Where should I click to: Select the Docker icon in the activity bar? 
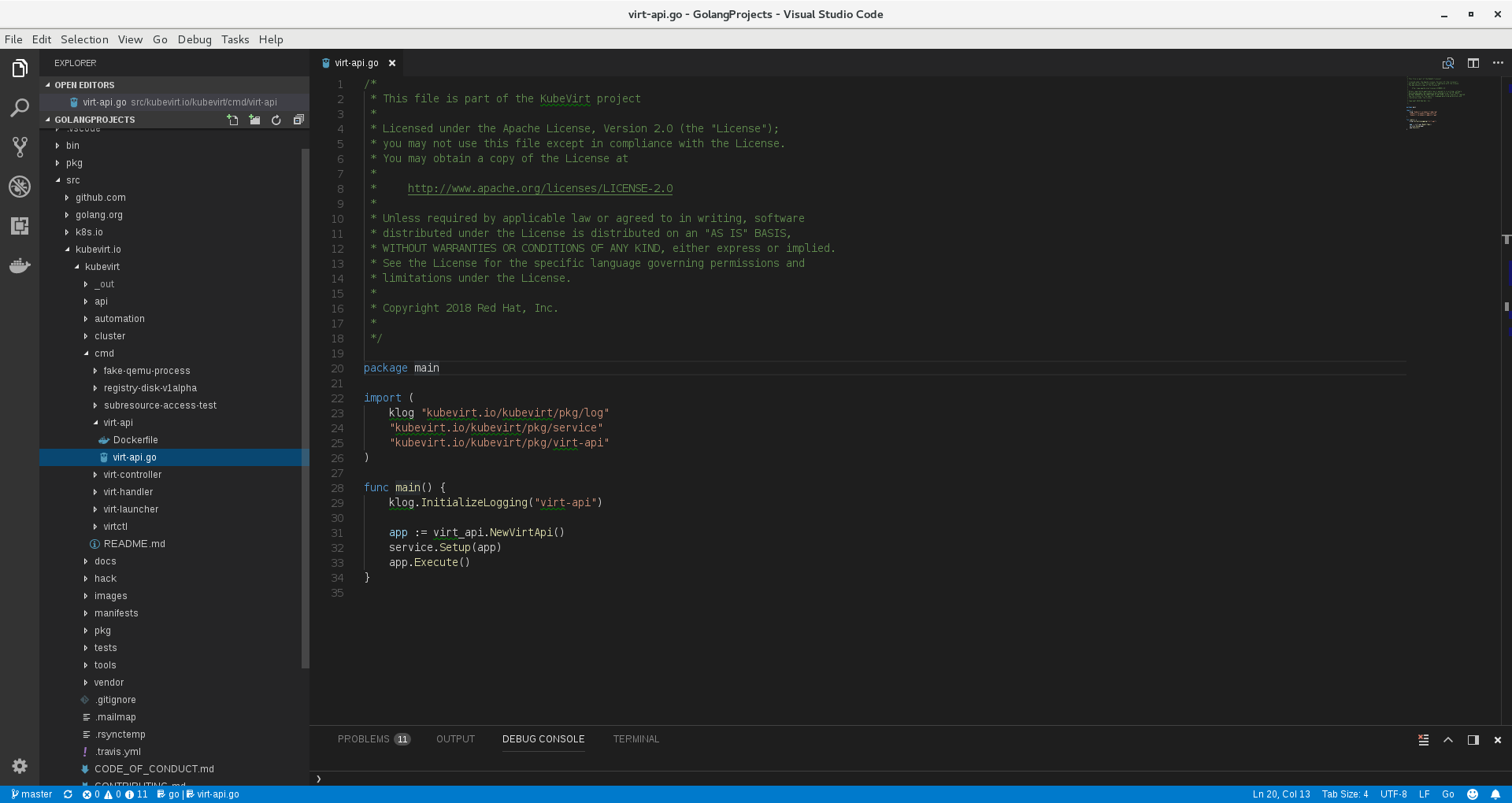pos(20,265)
